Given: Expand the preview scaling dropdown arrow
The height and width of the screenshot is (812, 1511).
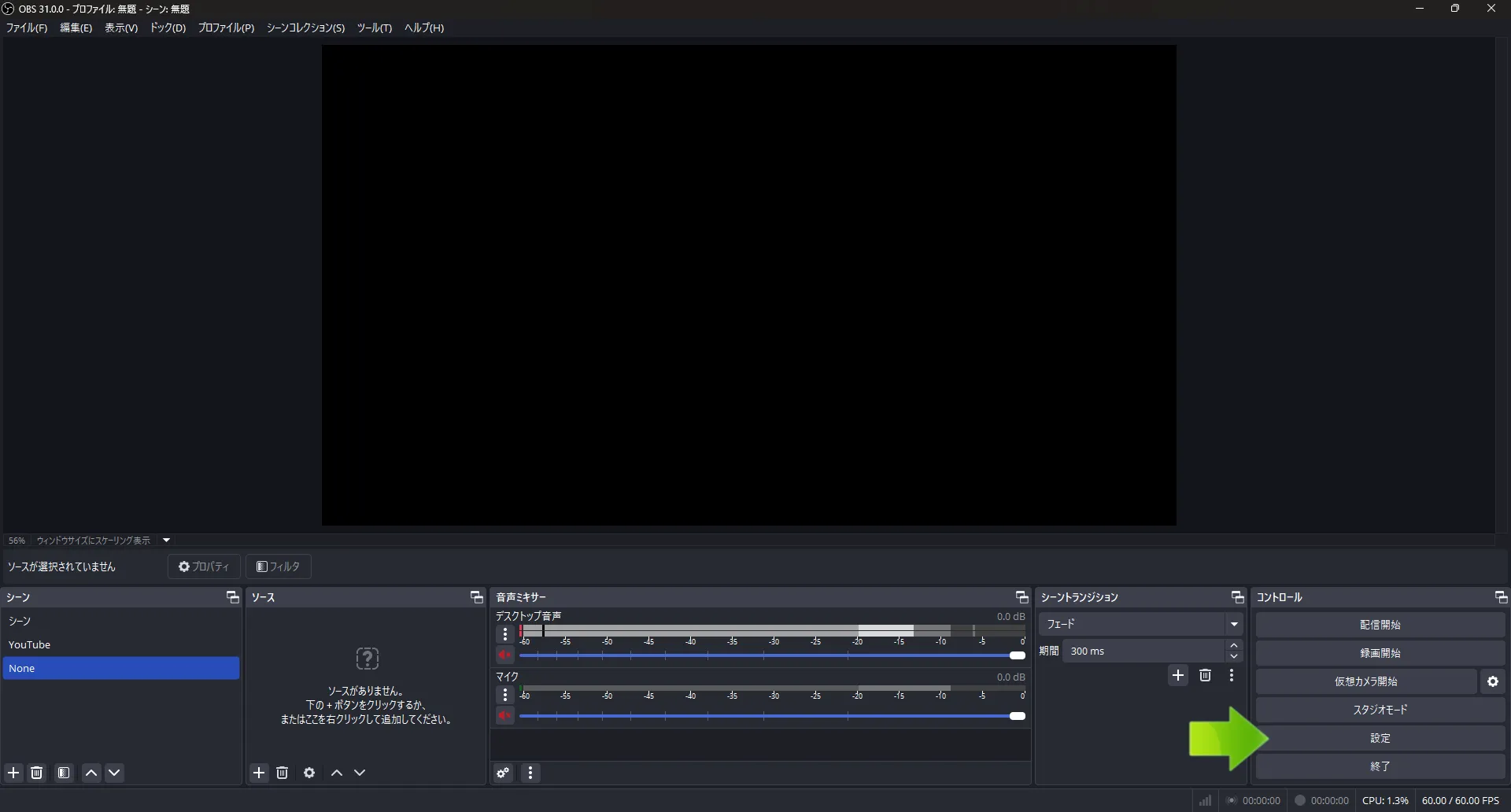Looking at the screenshot, I should [166, 541].
